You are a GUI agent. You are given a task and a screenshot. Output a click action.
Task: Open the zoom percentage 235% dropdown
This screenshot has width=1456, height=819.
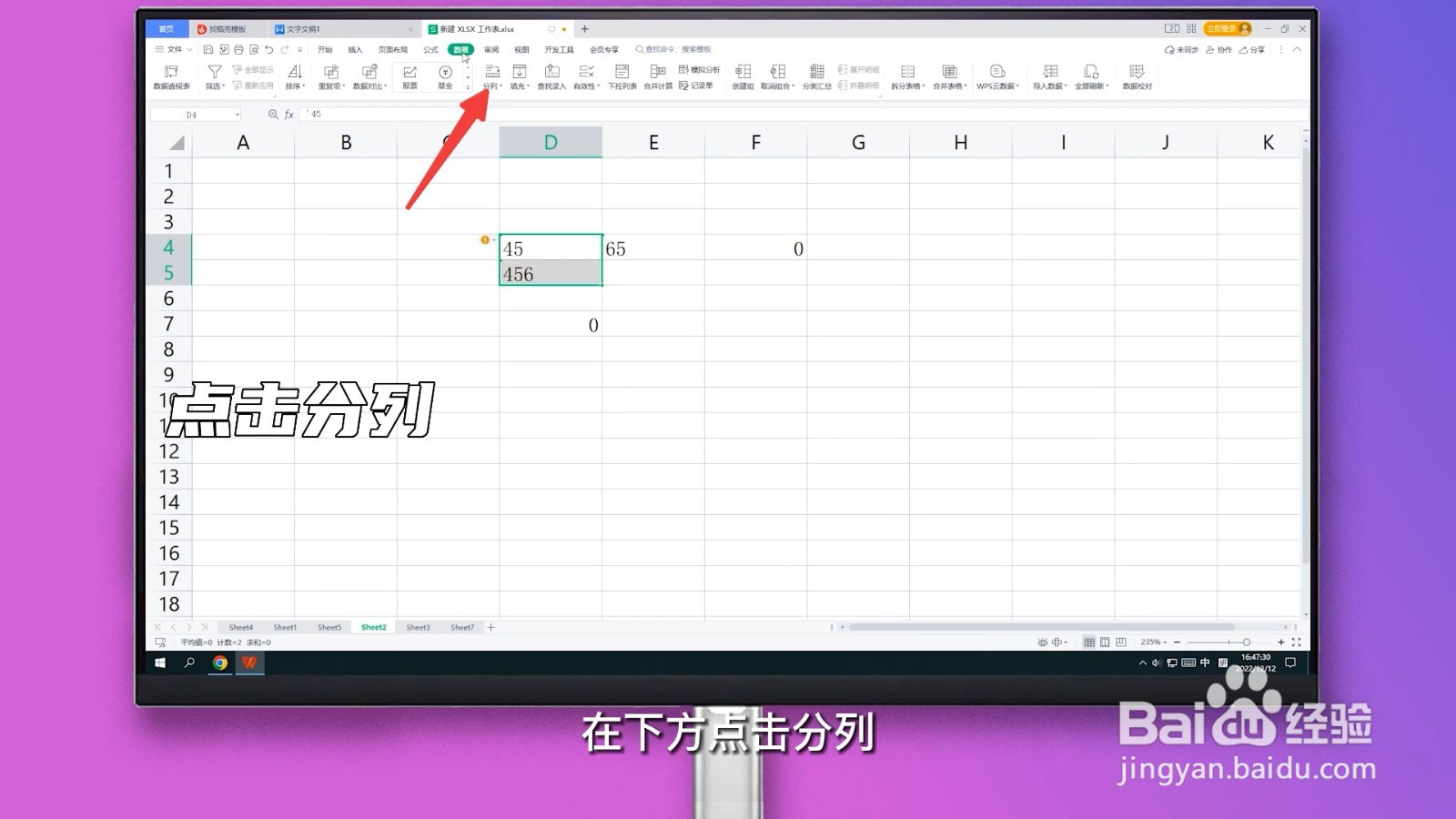(1153, 642)
